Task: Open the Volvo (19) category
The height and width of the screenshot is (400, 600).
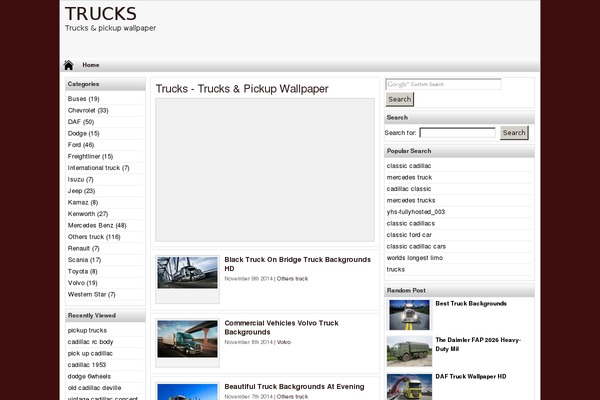Action: pyautogui.click(x=82, y=283)
